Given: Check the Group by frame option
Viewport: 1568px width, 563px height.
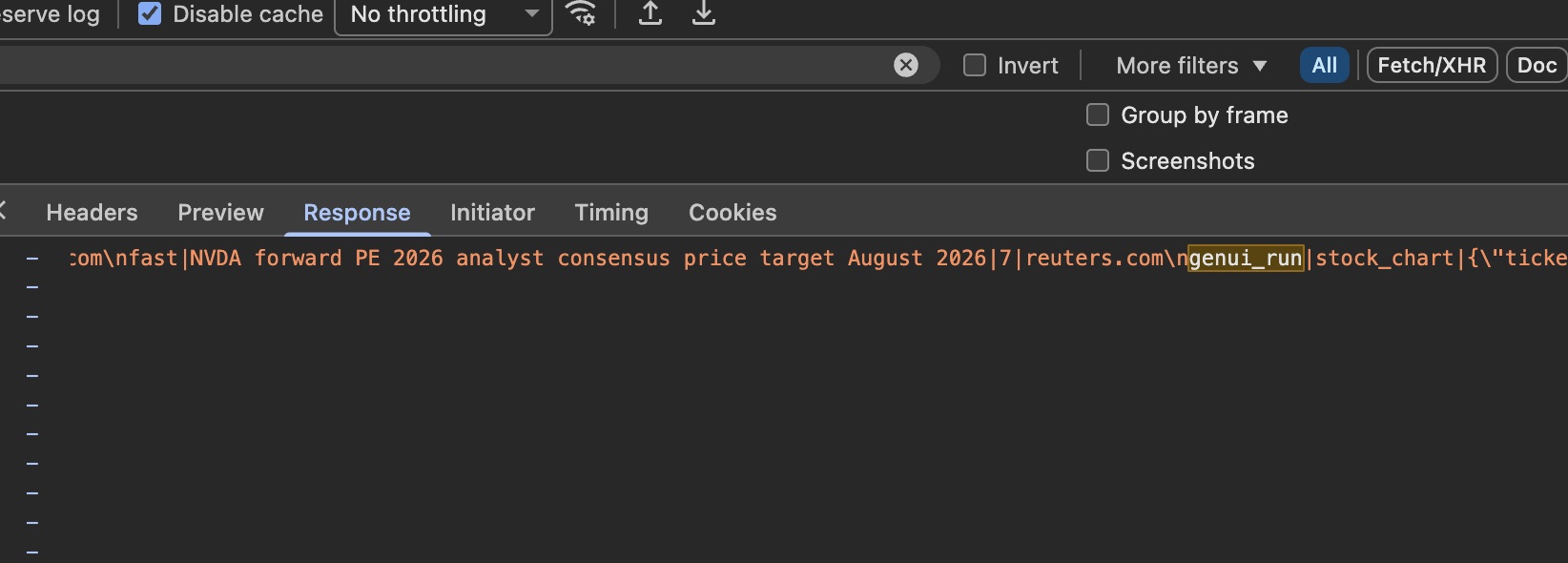Looking at the screenshot, I should 1098,115.
